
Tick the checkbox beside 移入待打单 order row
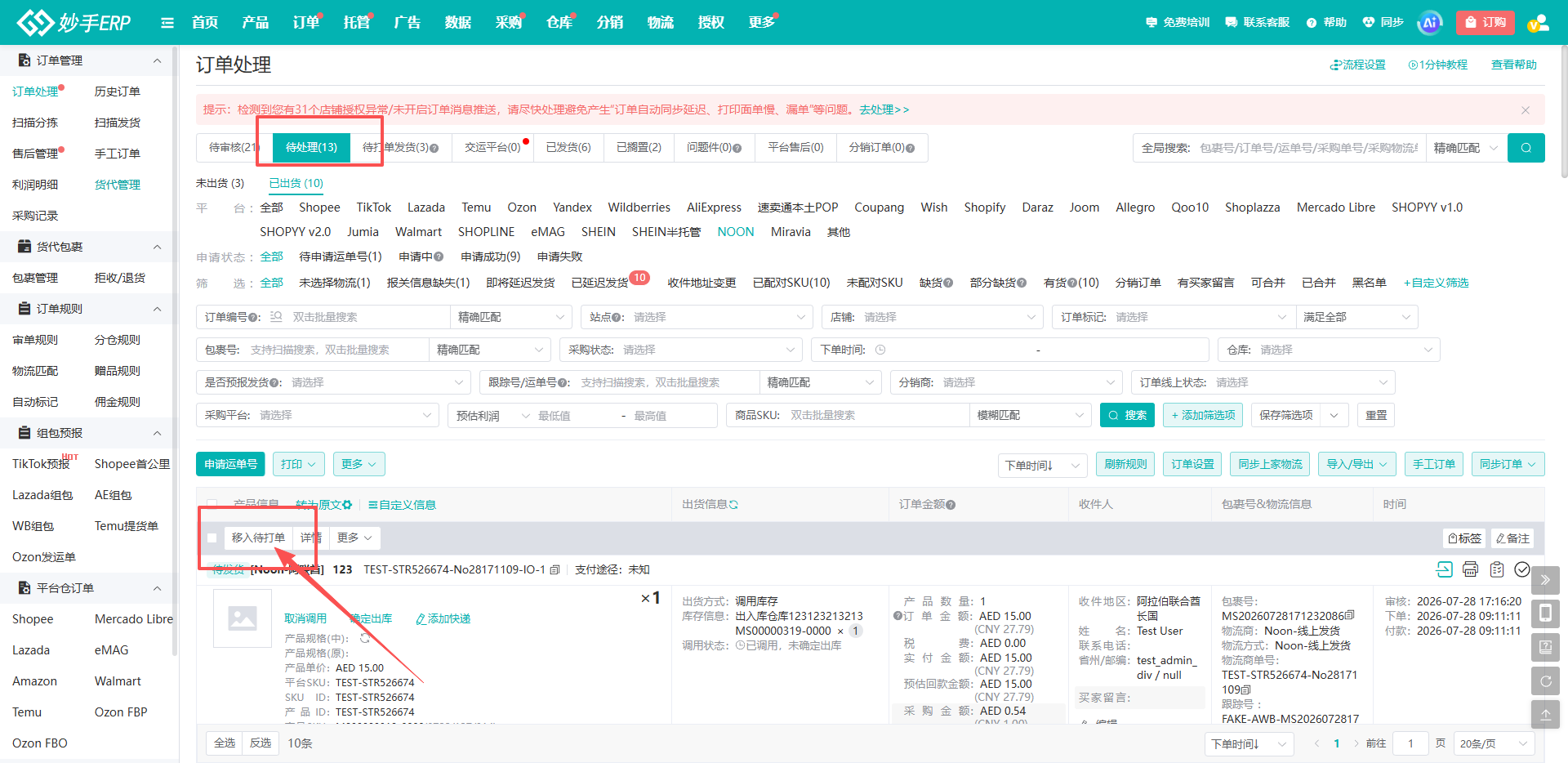(212, 538)
